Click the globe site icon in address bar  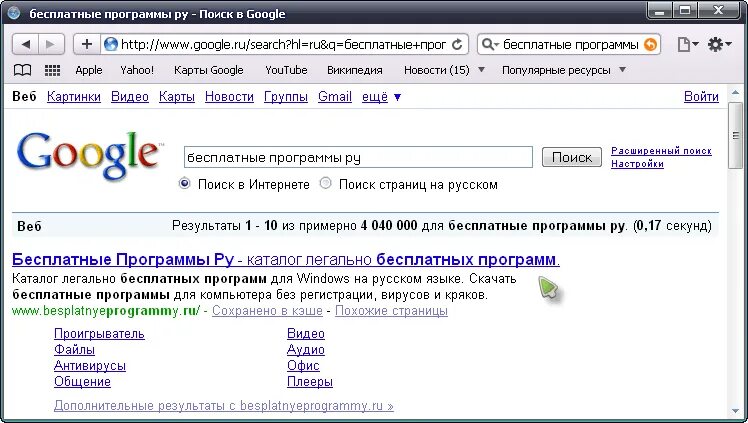(x=111, y=44)
